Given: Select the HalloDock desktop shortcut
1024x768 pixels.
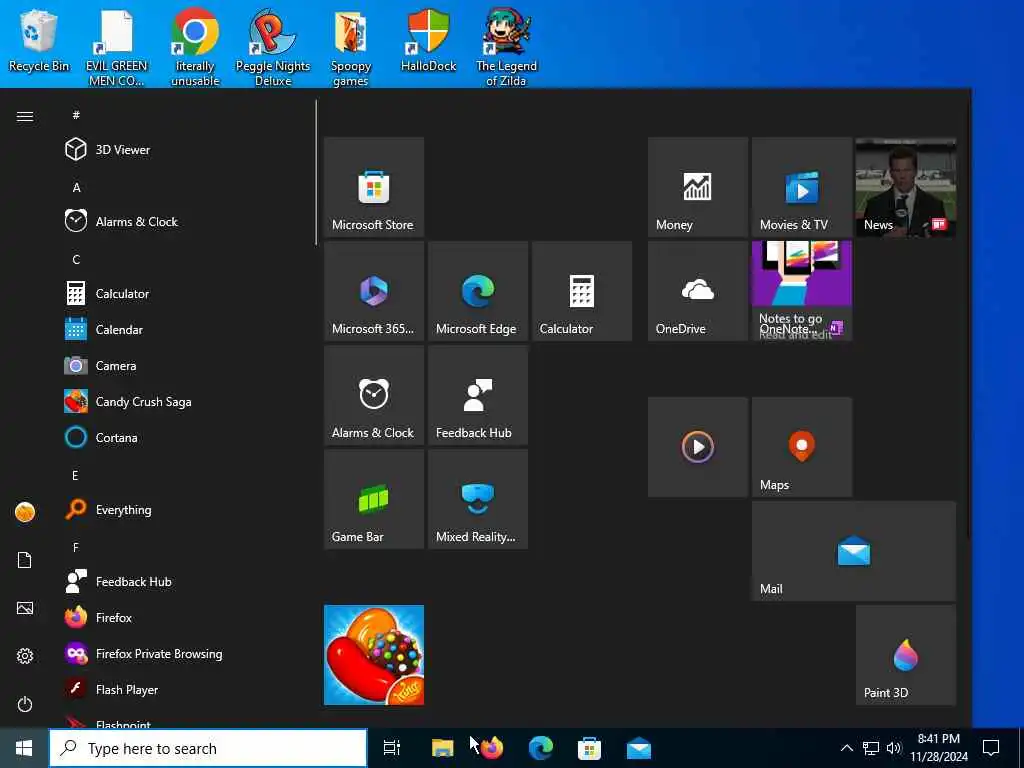Looking at the screenshot, I should pos(428,42).
